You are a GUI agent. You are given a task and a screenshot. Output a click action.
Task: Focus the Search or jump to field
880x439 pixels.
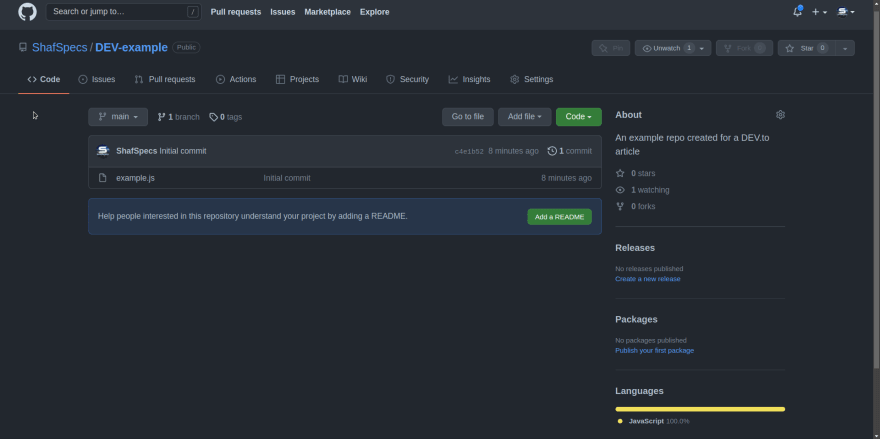tap(123, 12)
